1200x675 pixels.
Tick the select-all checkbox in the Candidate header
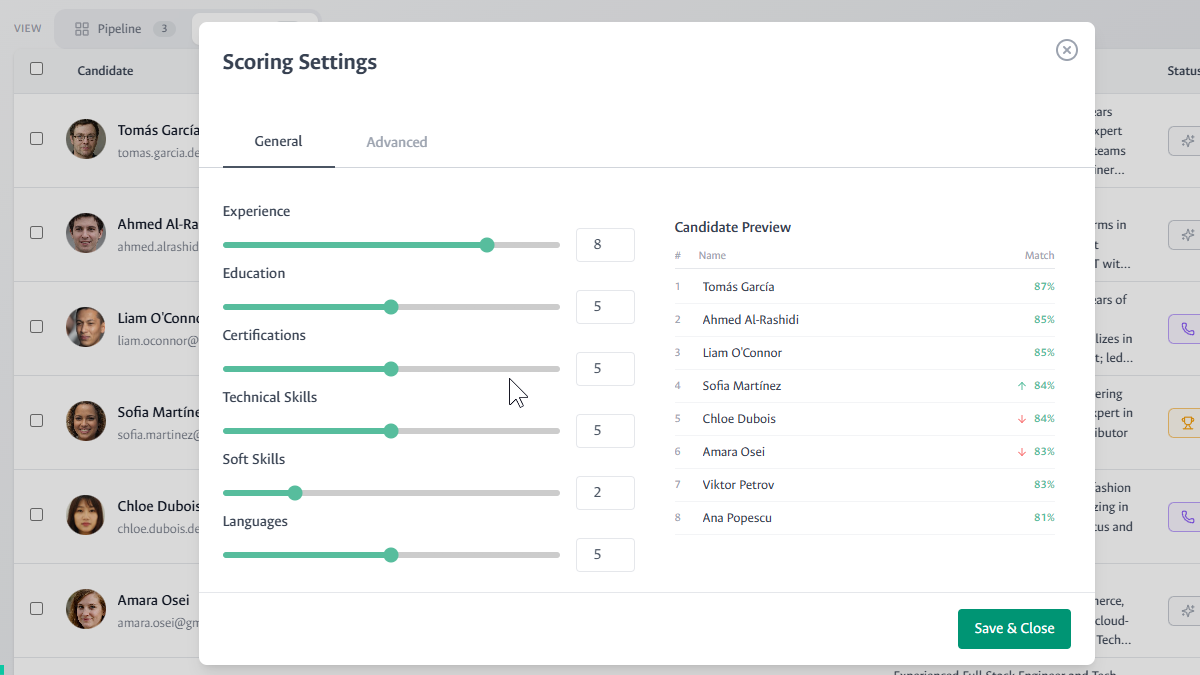[37, 69]
